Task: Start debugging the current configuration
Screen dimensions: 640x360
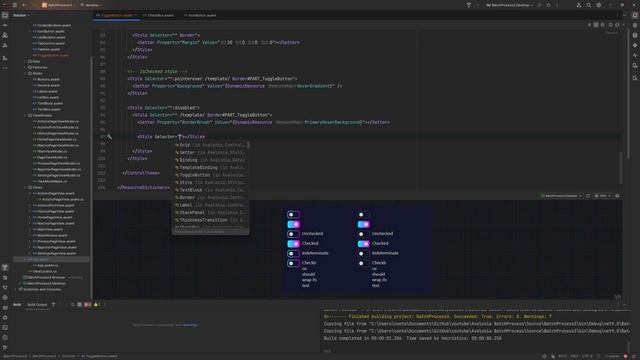Action: pos(549,5)
